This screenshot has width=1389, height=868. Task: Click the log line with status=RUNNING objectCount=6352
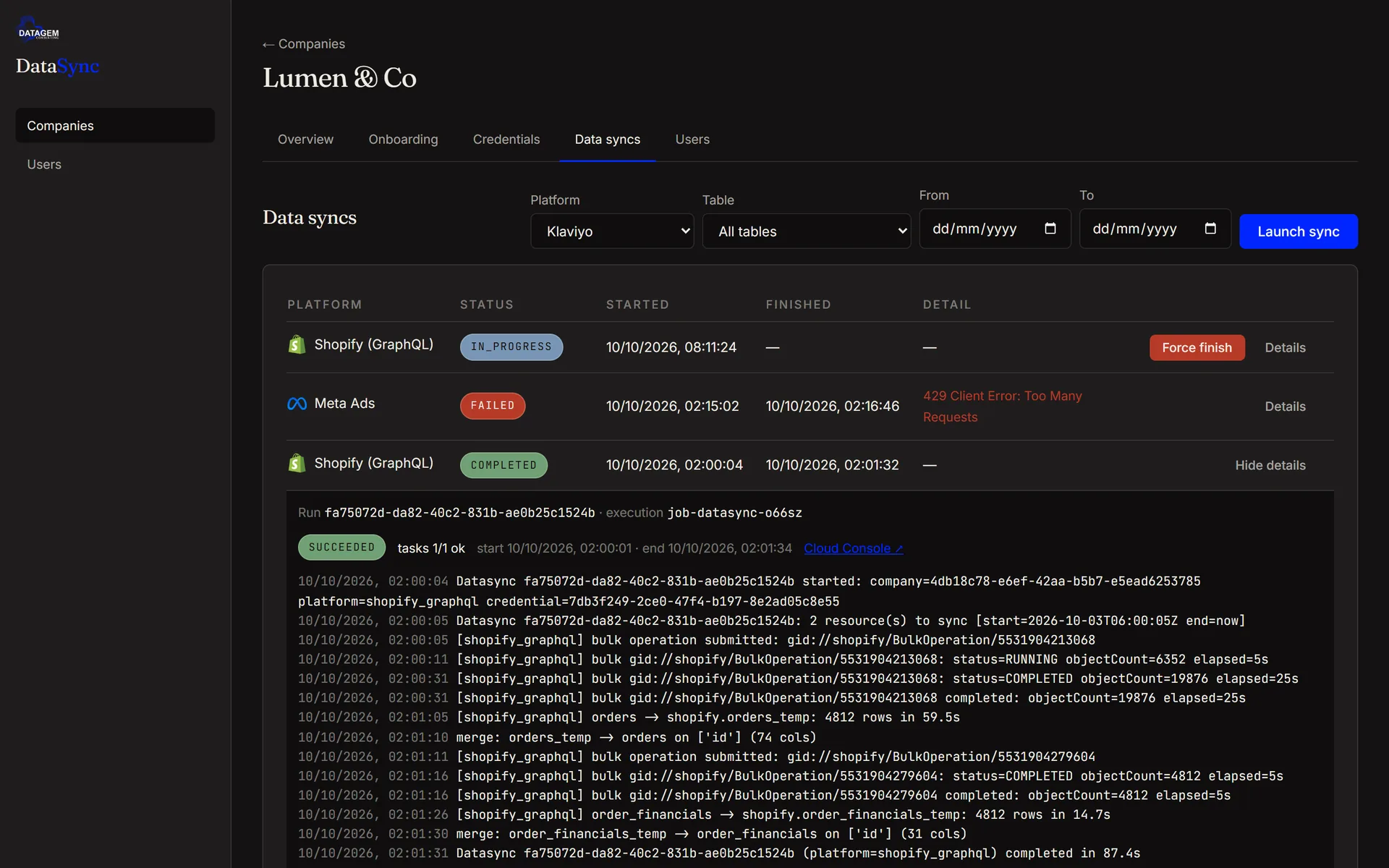coord(783,660)
